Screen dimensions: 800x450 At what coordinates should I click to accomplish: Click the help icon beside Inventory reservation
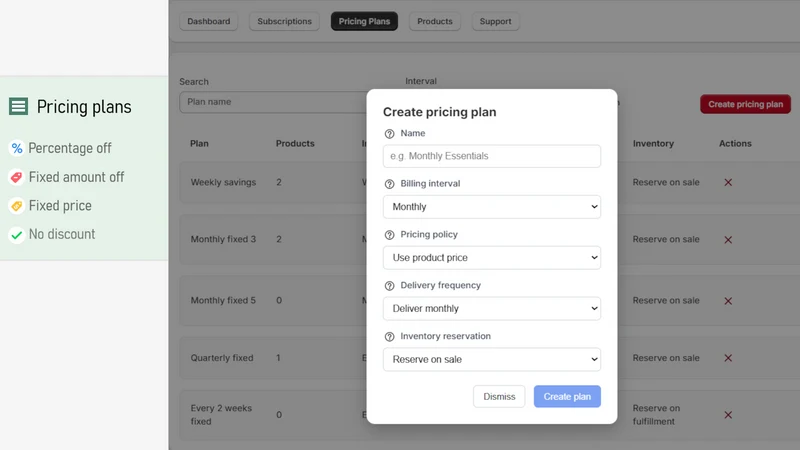pyautogui.click(x=389, y=337)
